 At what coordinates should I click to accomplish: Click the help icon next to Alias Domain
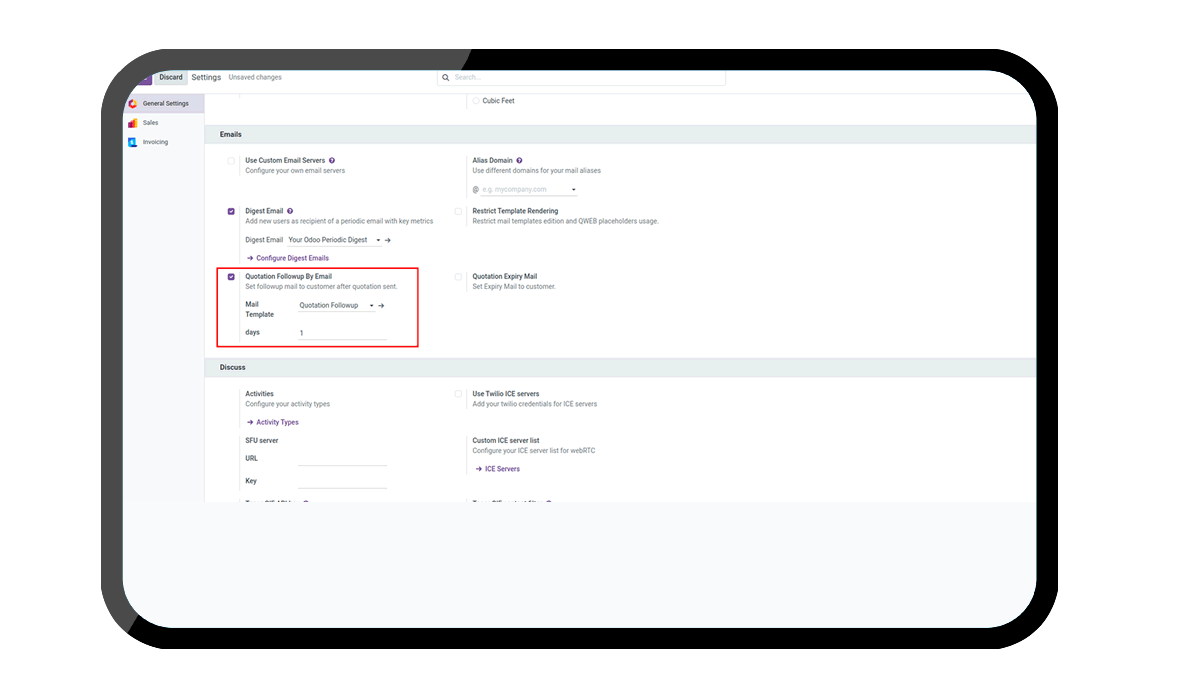(520, 160)
